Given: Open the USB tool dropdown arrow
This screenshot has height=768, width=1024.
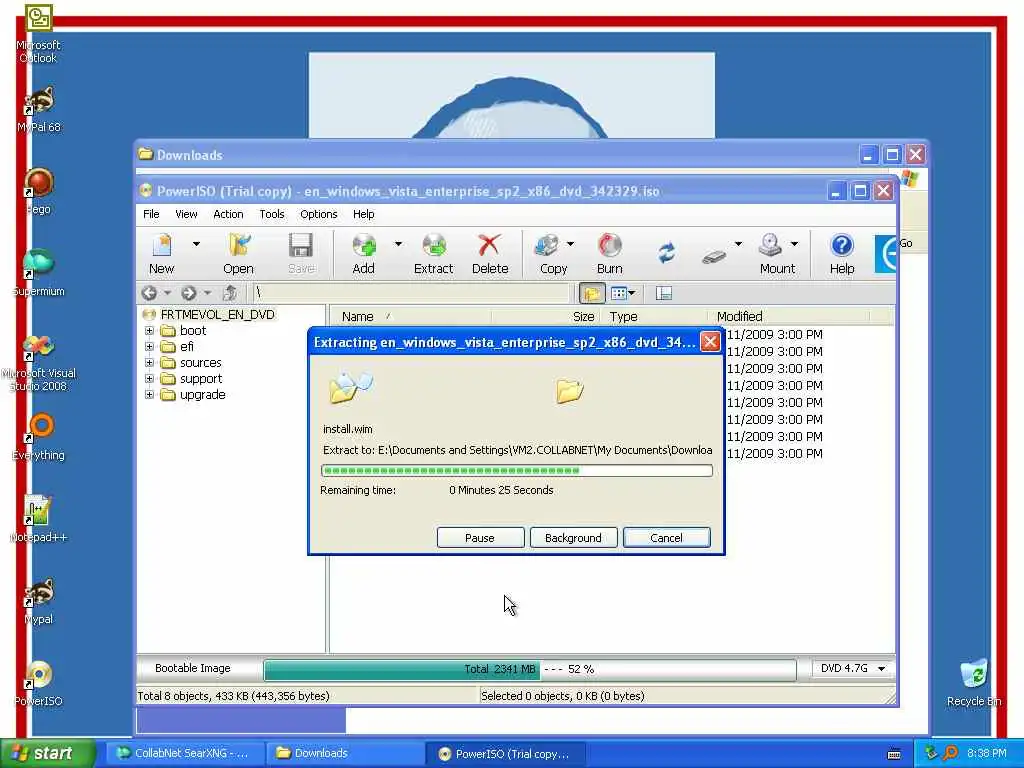Looking at the screenshot, I should coord(738,244).
